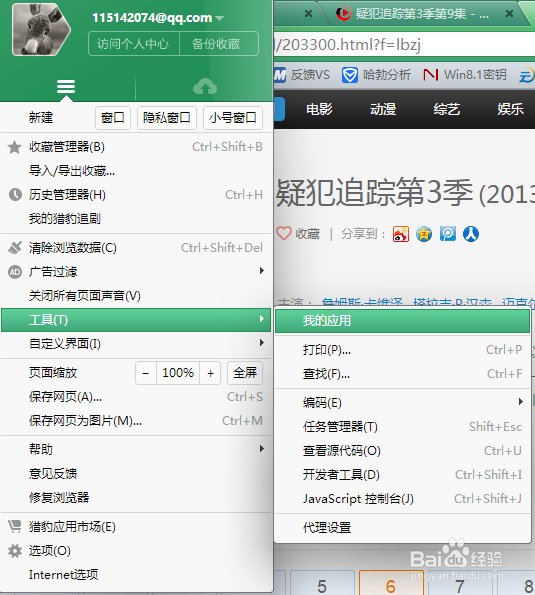Image resolution: width=535 pixels, height=595 pixels.
Task: Increase page zoom with plus button
Action: [210, 373]
